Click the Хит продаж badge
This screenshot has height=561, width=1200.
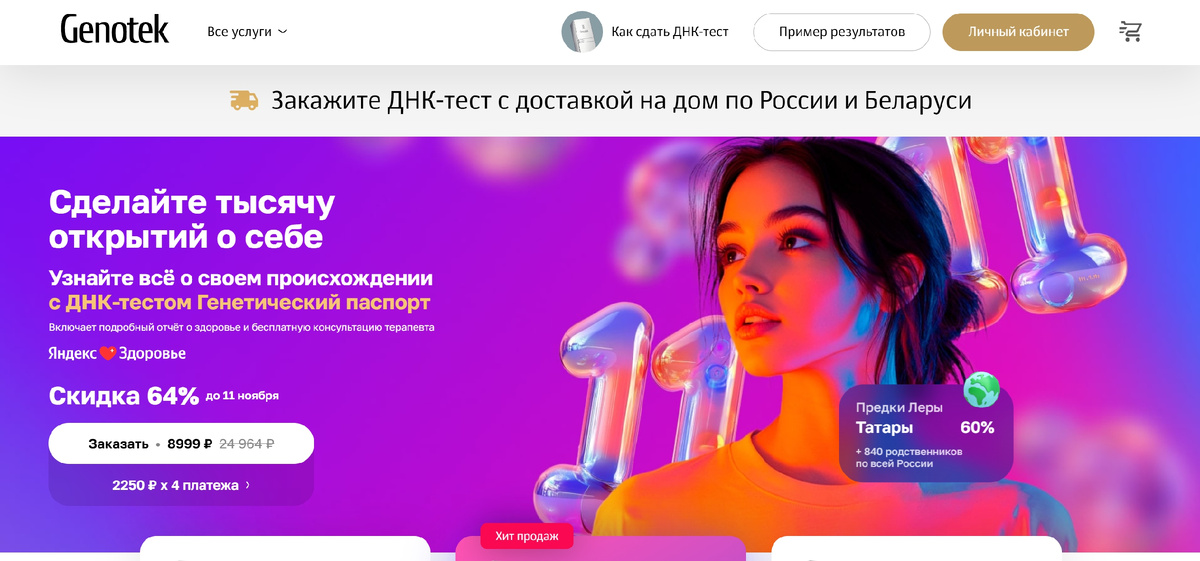point(527,536)
